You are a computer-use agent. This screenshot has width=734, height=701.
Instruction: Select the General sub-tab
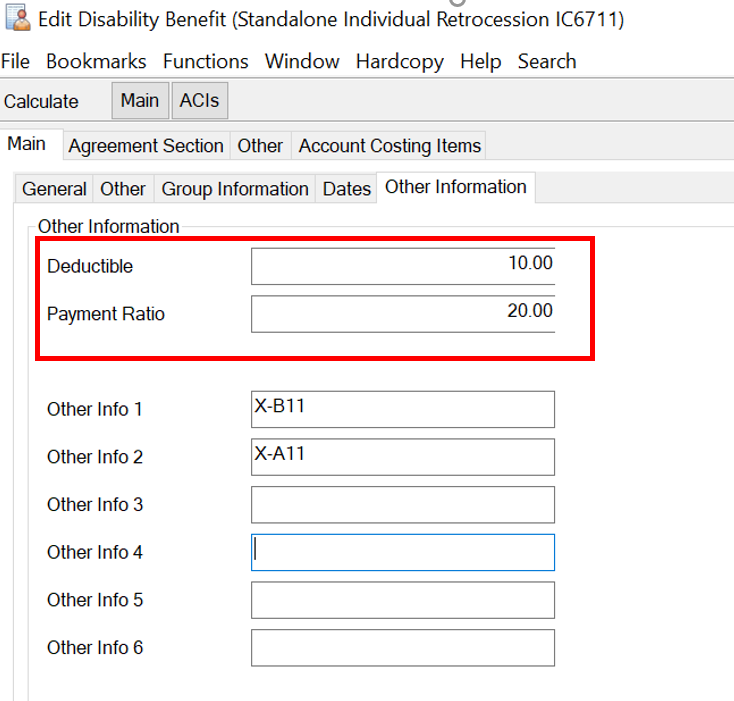point(54,189)
